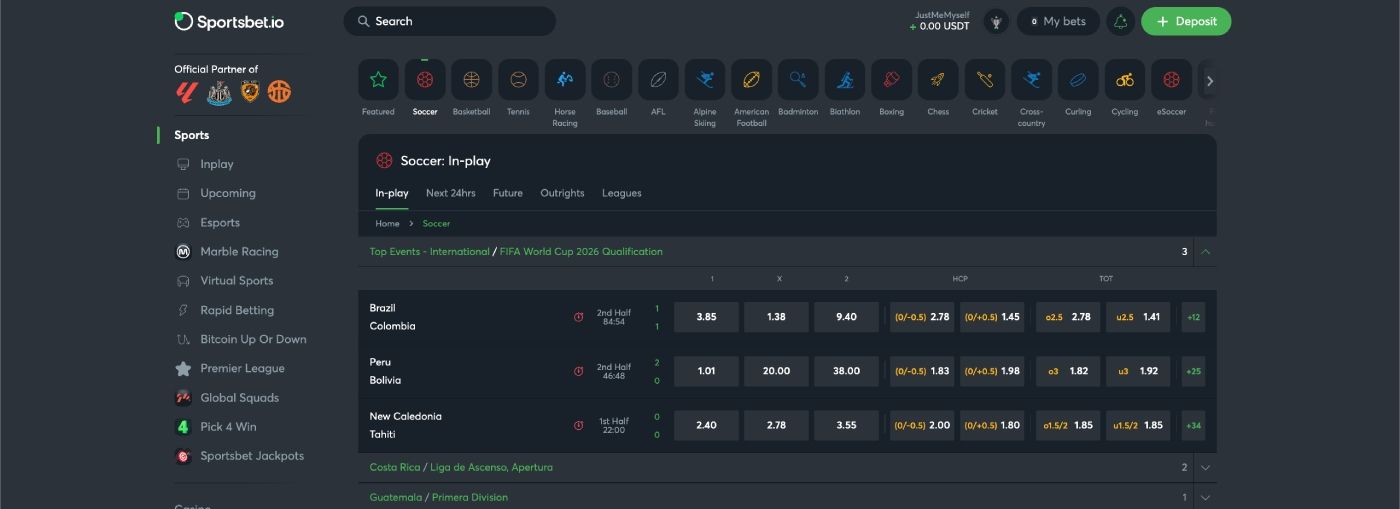Select the Boxing sport icon
The image size is (1400, 509).
[x=891, y=80]
